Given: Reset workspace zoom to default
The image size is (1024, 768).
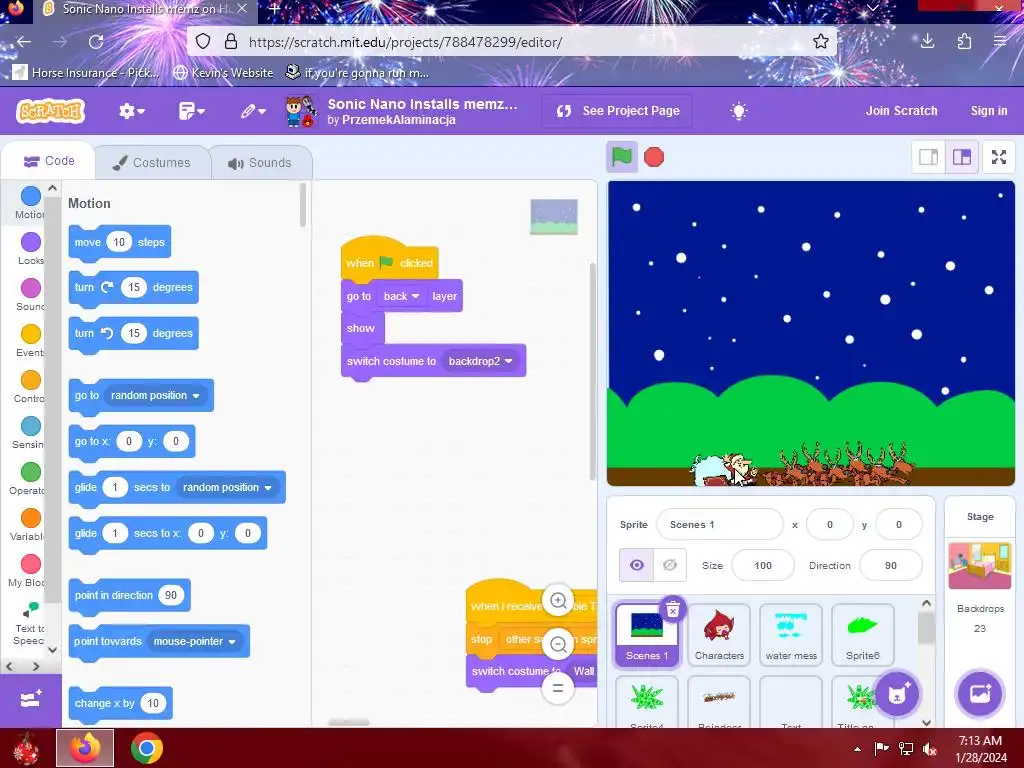Looking at the screenshot, I should click(558, 688).
